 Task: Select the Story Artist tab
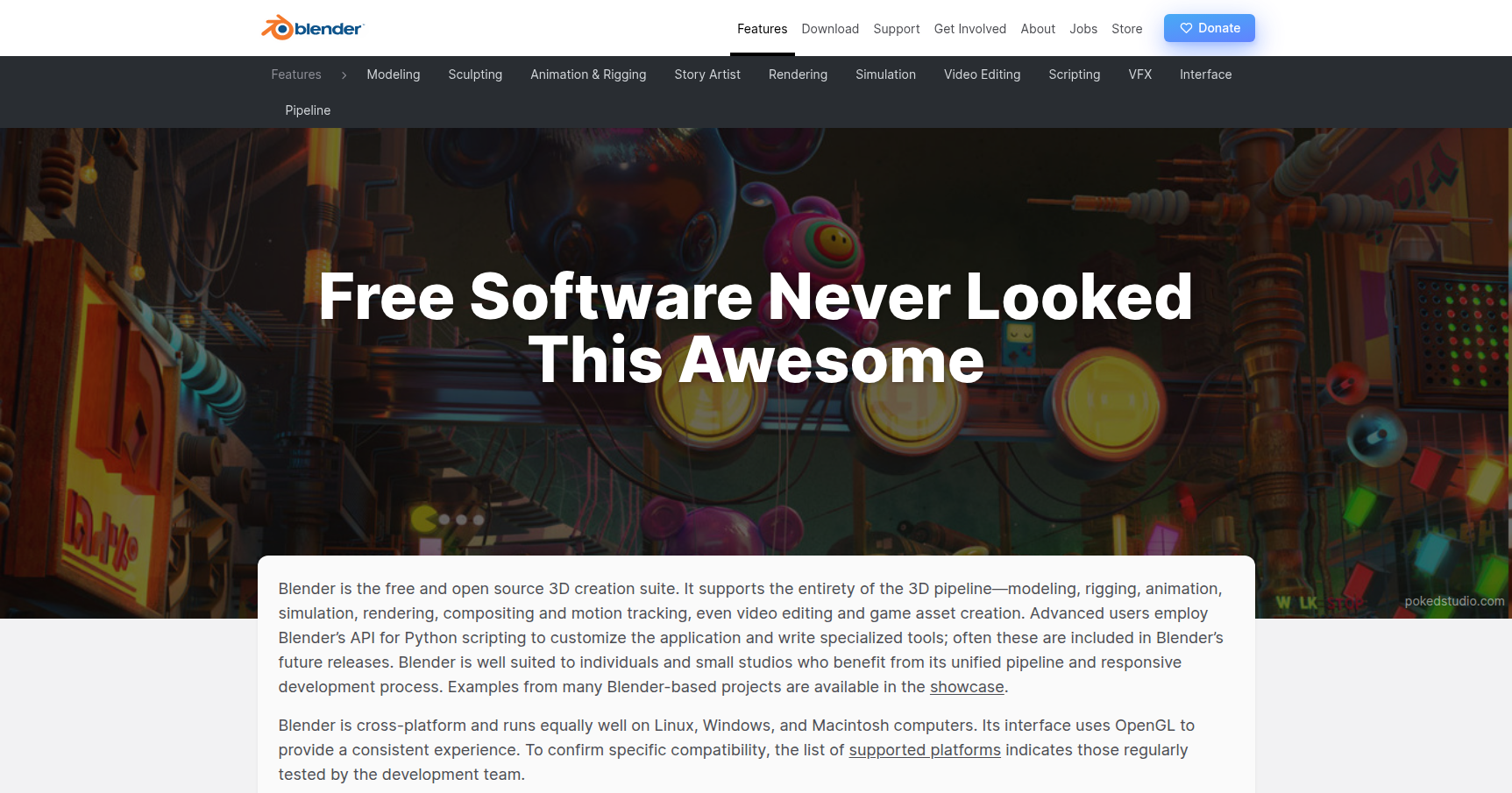[706, 74]
